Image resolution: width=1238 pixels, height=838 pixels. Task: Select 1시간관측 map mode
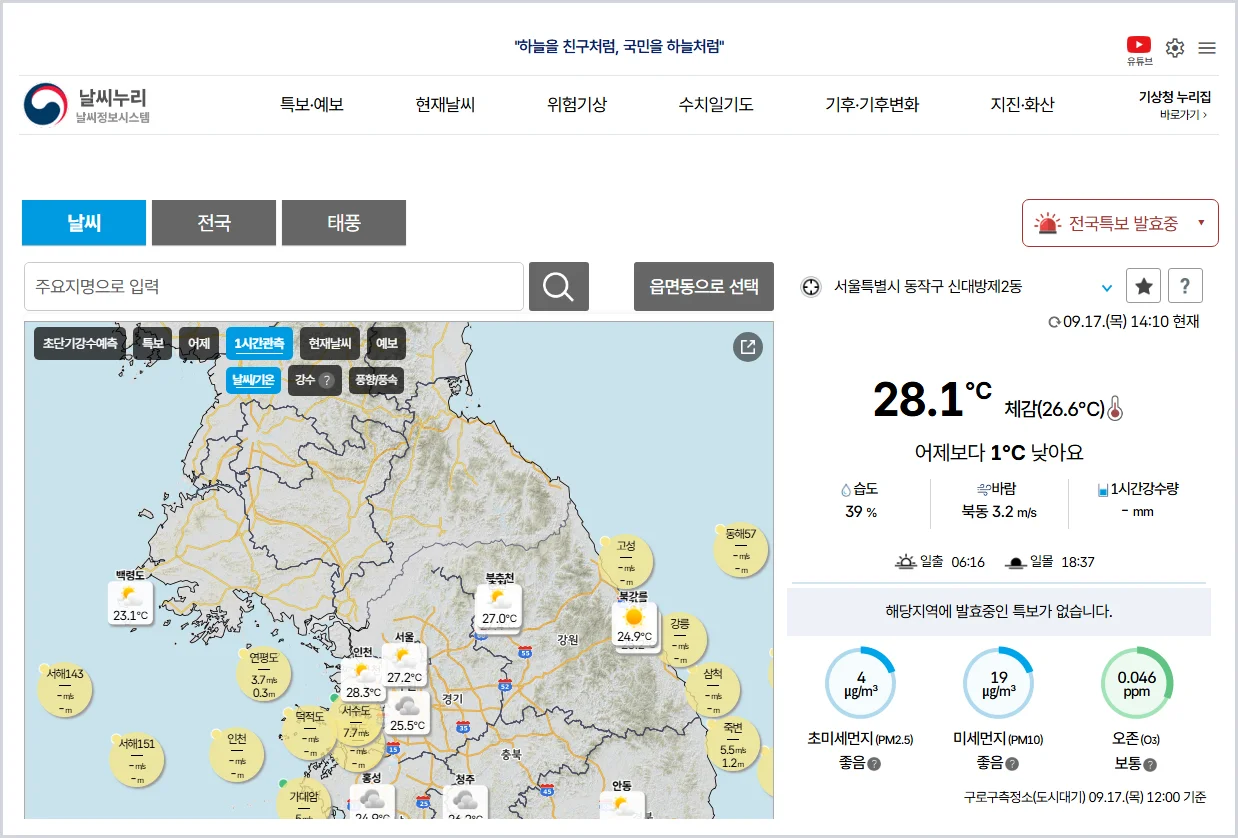pyautogui.click(x=259, y=344)
